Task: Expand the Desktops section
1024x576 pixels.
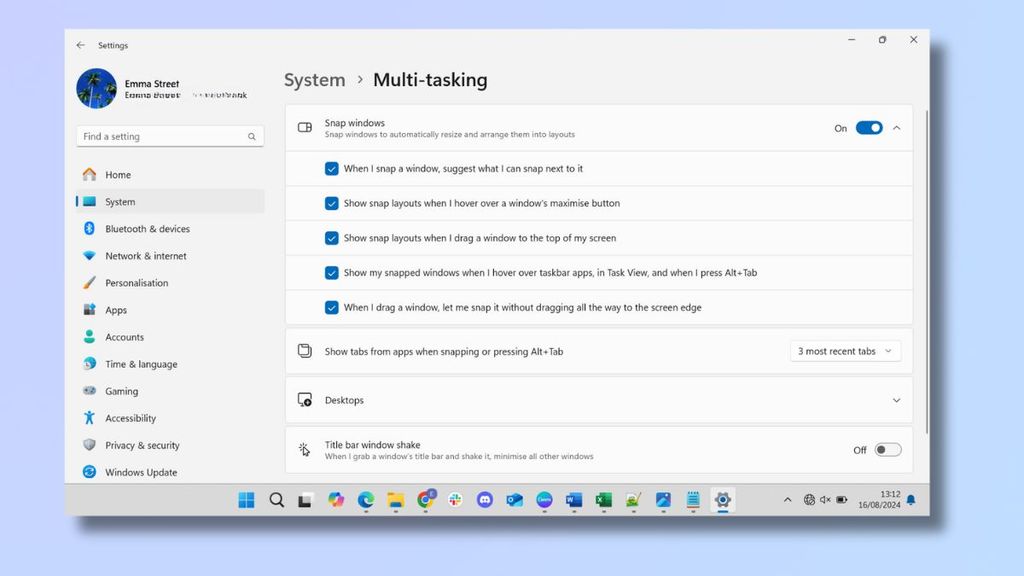Action: pyautogui.click(x=896, y=399)
